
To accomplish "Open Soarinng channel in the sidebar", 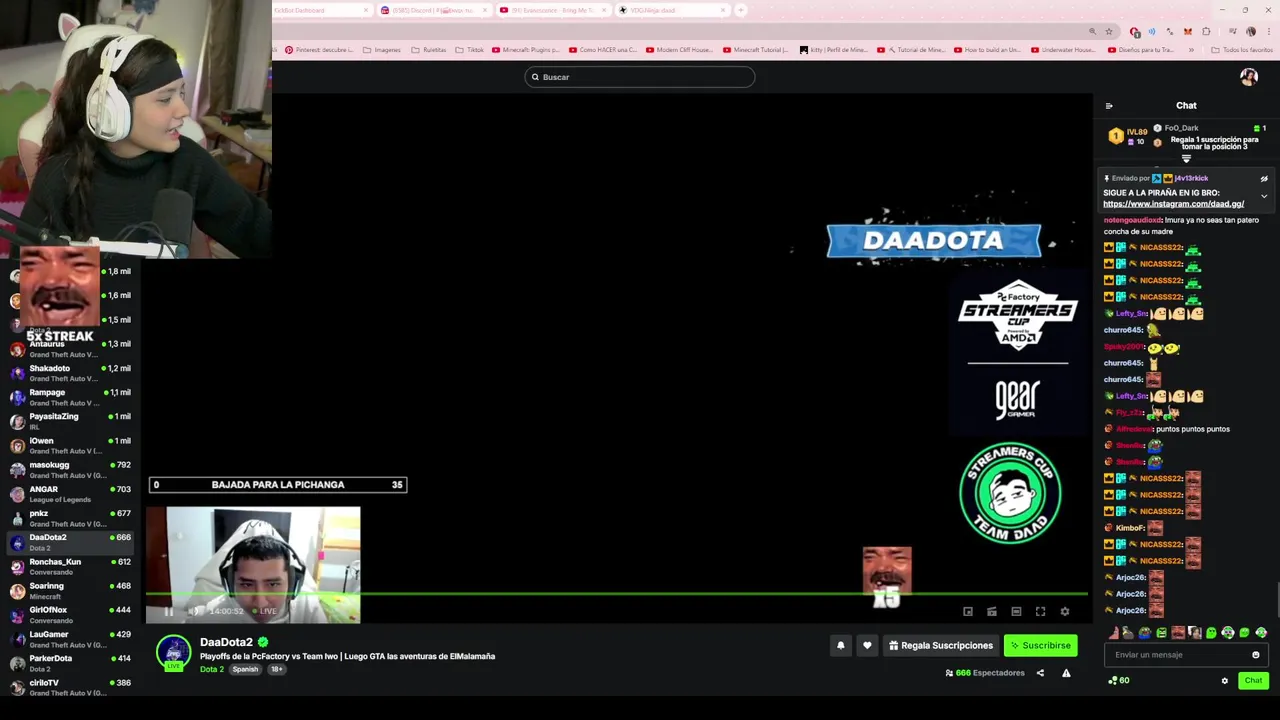I will click(x=70, y=590).
